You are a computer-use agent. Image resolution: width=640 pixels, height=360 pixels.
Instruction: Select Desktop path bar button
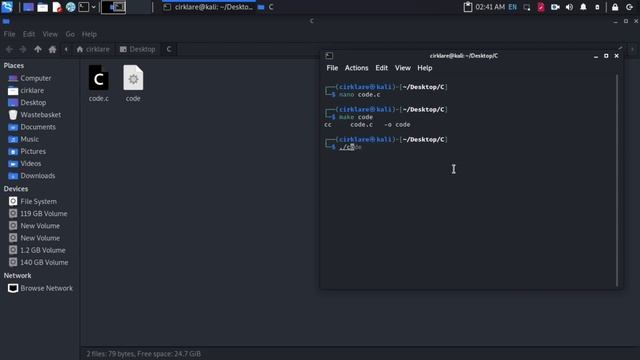click(138, 49)
